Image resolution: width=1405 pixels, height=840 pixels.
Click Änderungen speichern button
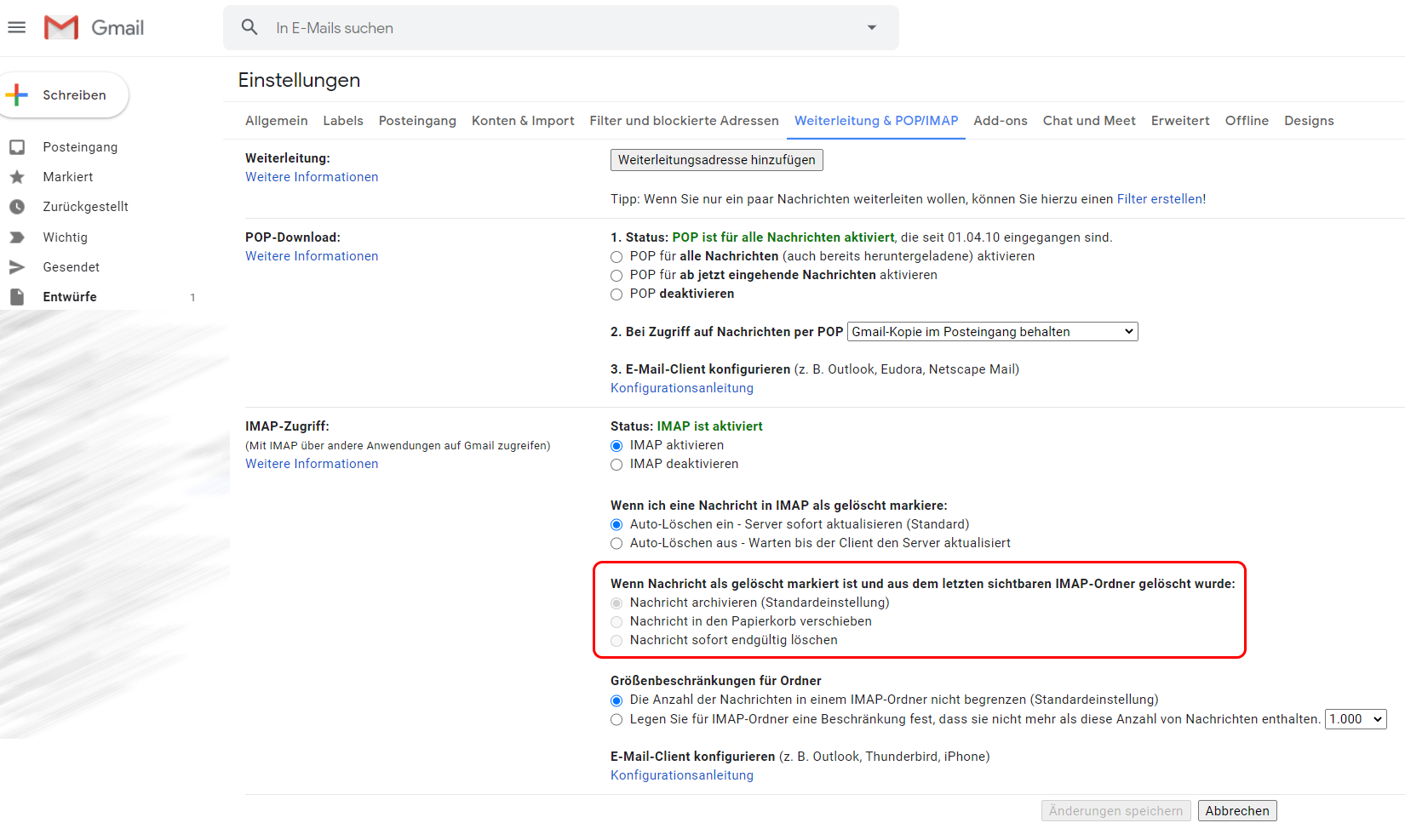(x=1115, y=811)
